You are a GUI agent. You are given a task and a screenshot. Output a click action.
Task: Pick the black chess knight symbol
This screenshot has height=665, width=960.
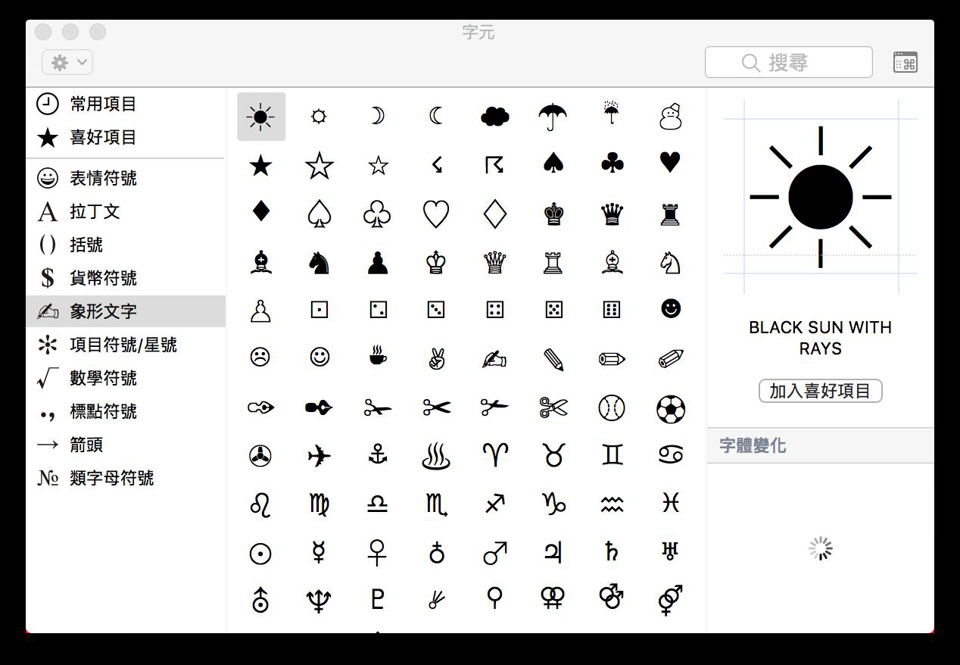(319, 263)
